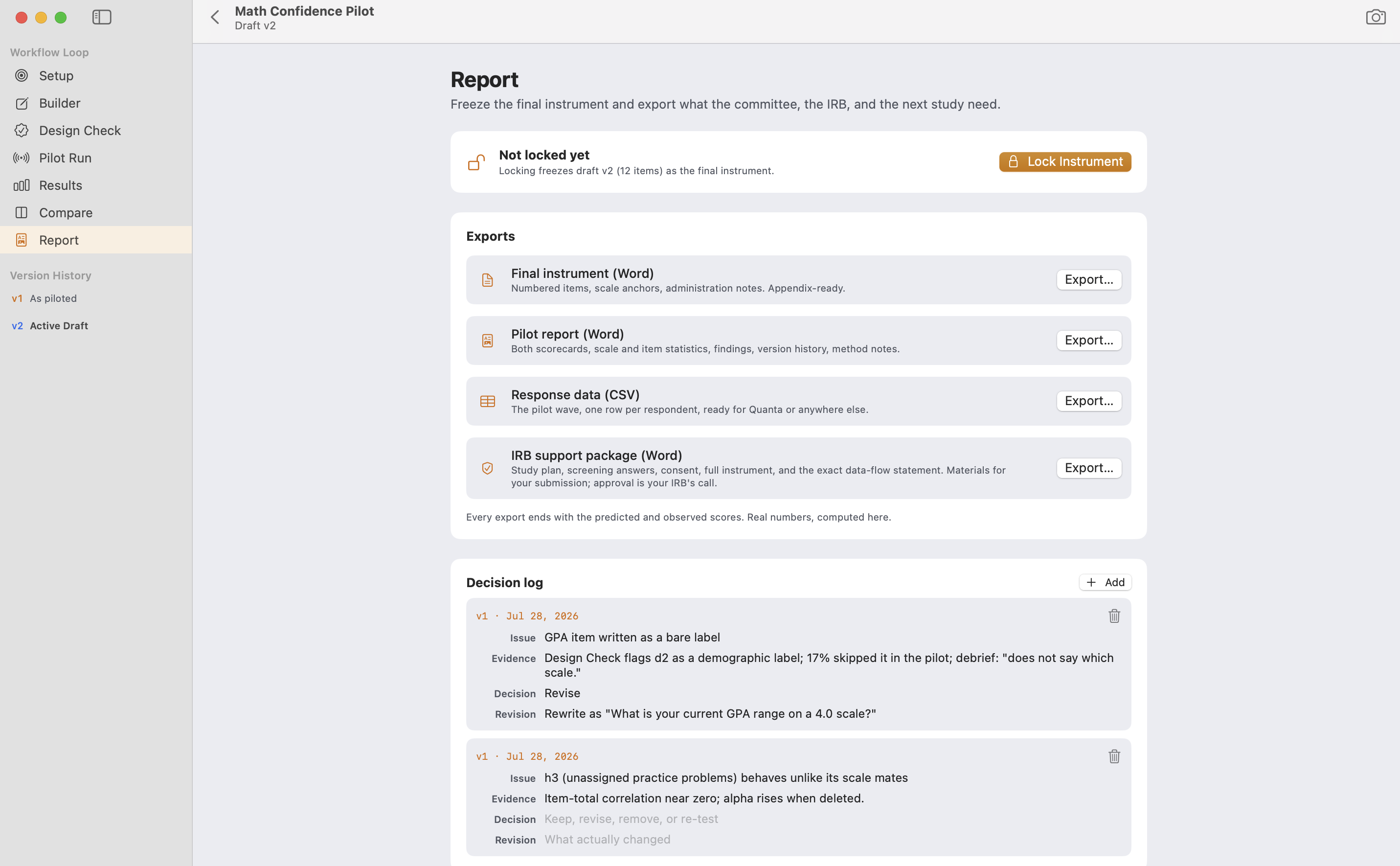Viewport: 1400px width, 866px height.
Task: Click the back chevron in the toolbar
Action: pos(215,17)
